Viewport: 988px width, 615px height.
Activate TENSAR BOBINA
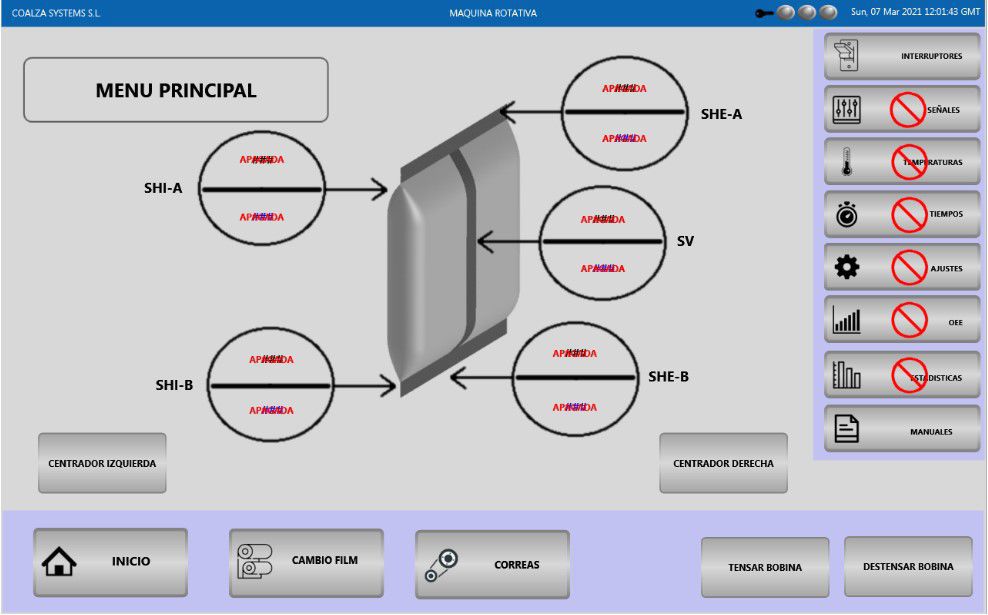[765, 567]
